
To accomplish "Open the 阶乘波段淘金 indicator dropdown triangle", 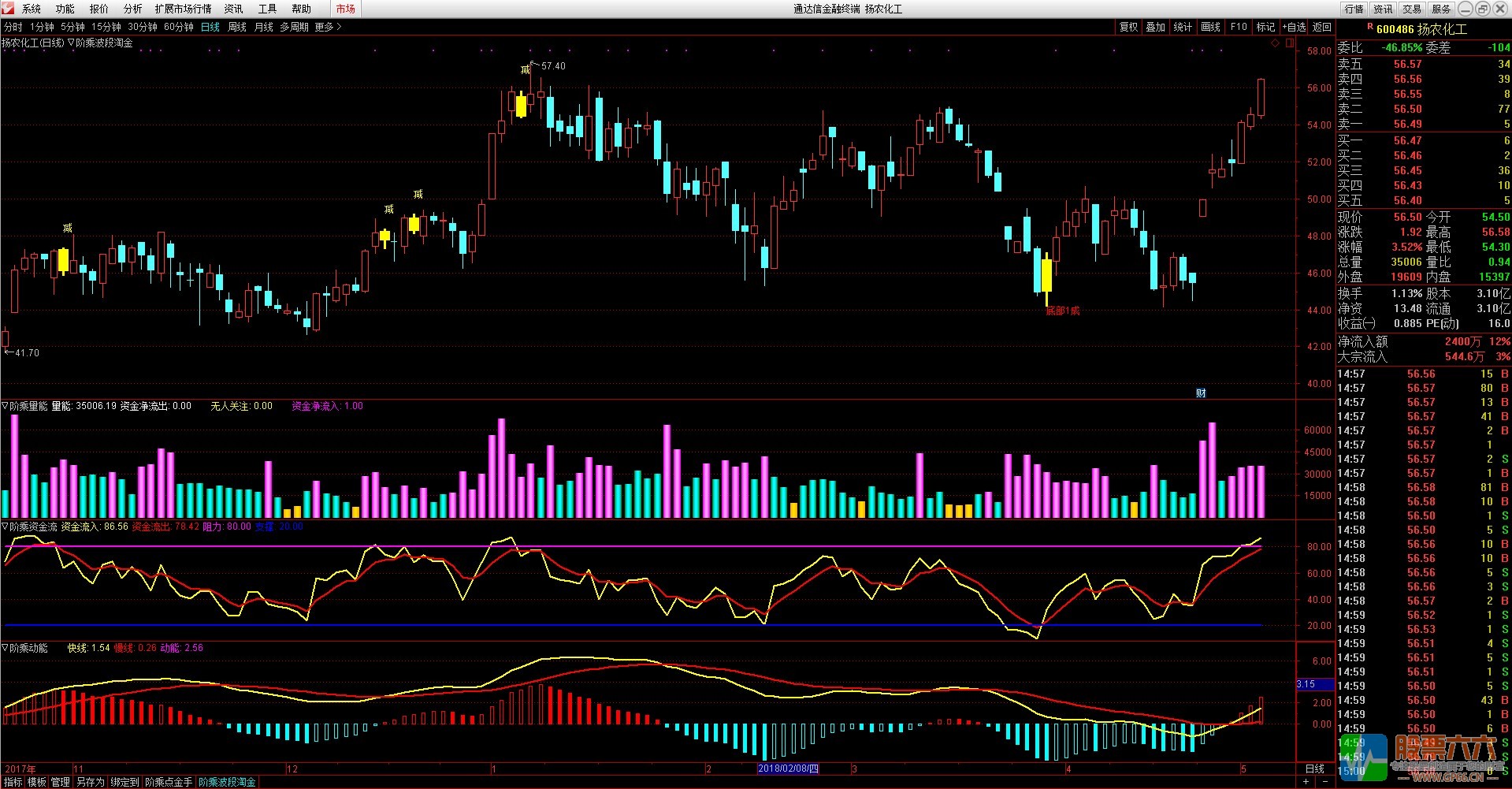I will pos(71,43).
